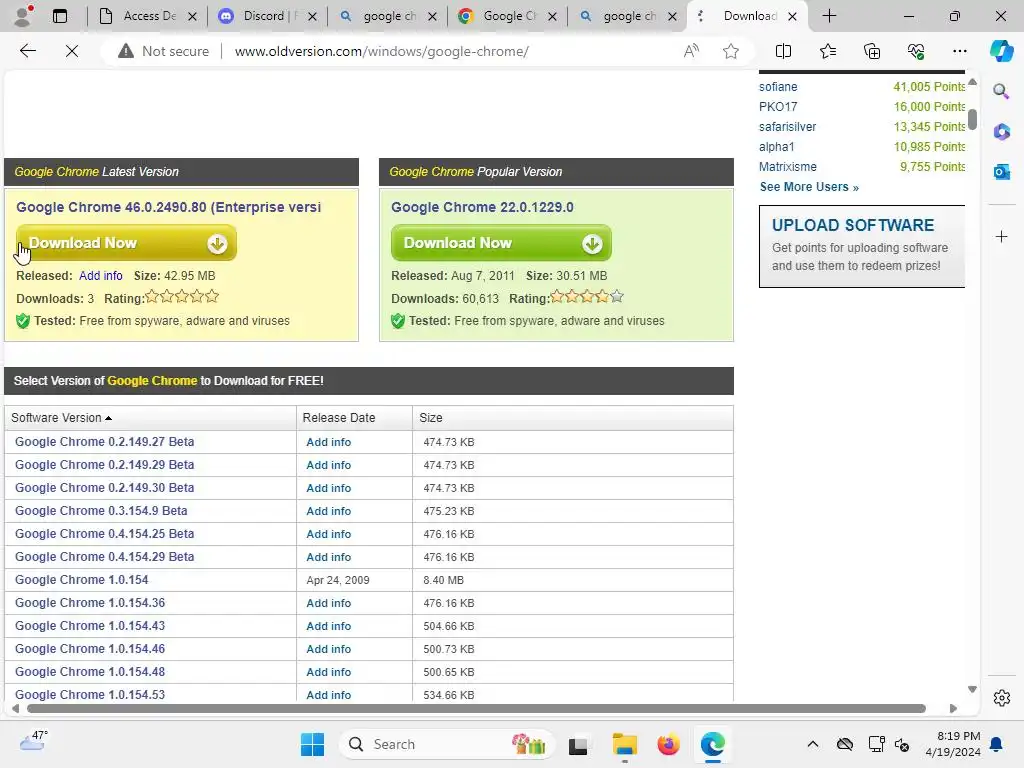The image size is (1024, 768).
Task: Open split screen icon
Action: [783, 51]
